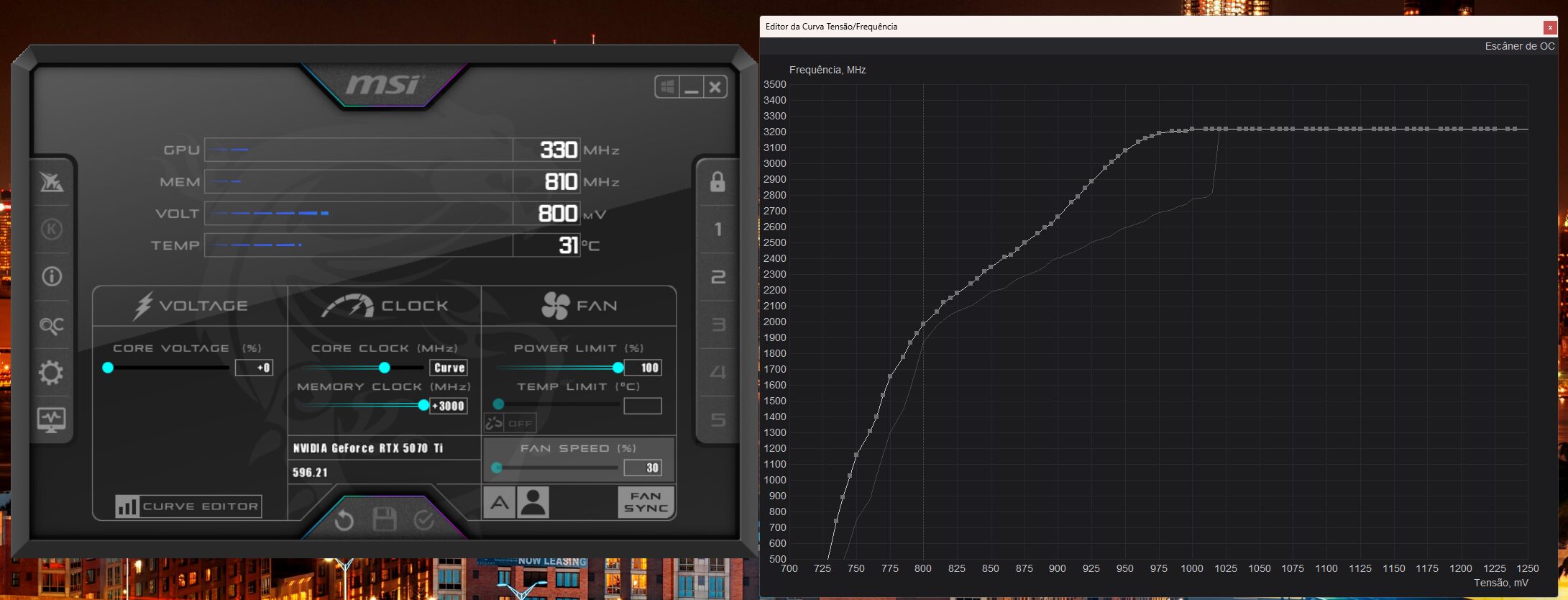The width and height of the screenshot is (1568, 600).
Task: Open settings gear icon in Afterburner
Action: tap(51, 373)
